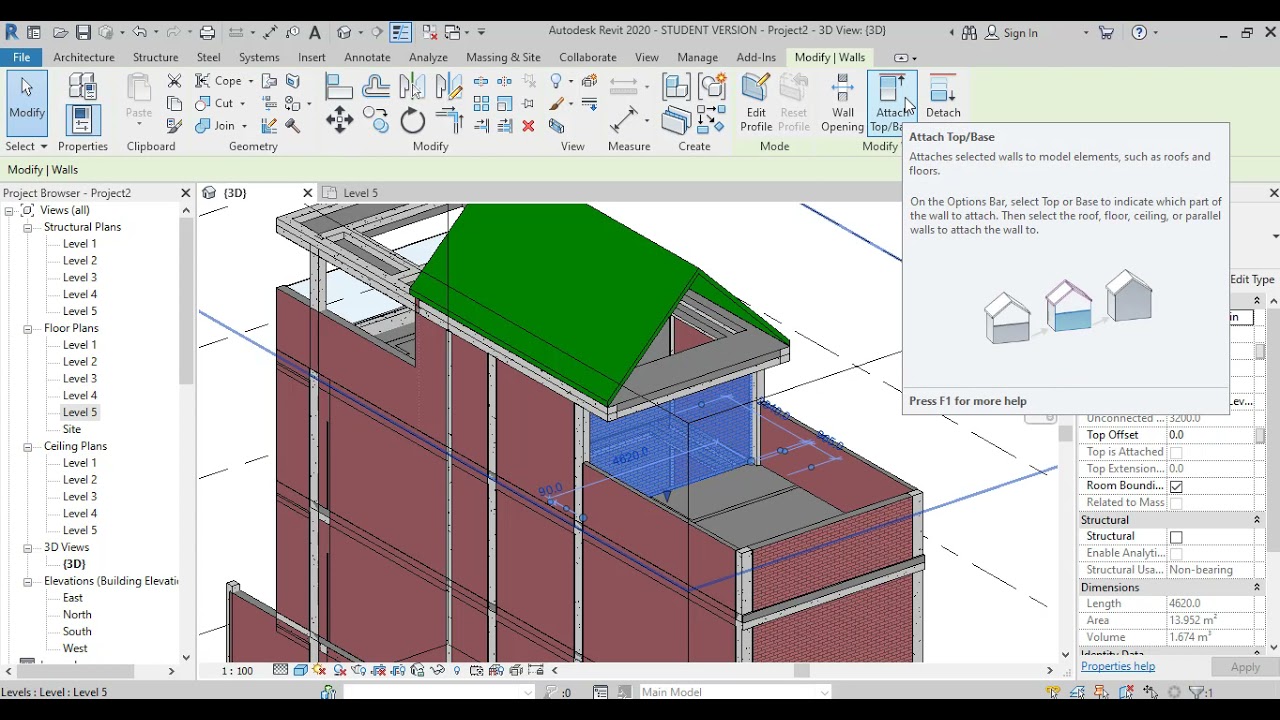Screen dimensions: 1280x720
Task: Click the Apply button
Action: click(x=1245, y=667)
